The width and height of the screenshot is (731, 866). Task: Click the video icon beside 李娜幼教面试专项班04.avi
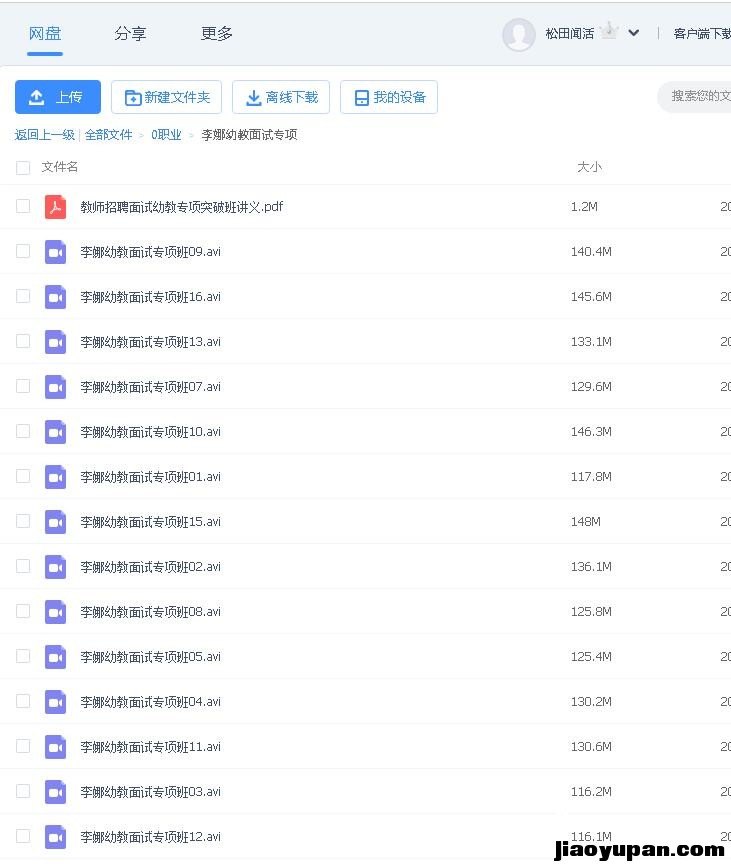coord(55,702)
